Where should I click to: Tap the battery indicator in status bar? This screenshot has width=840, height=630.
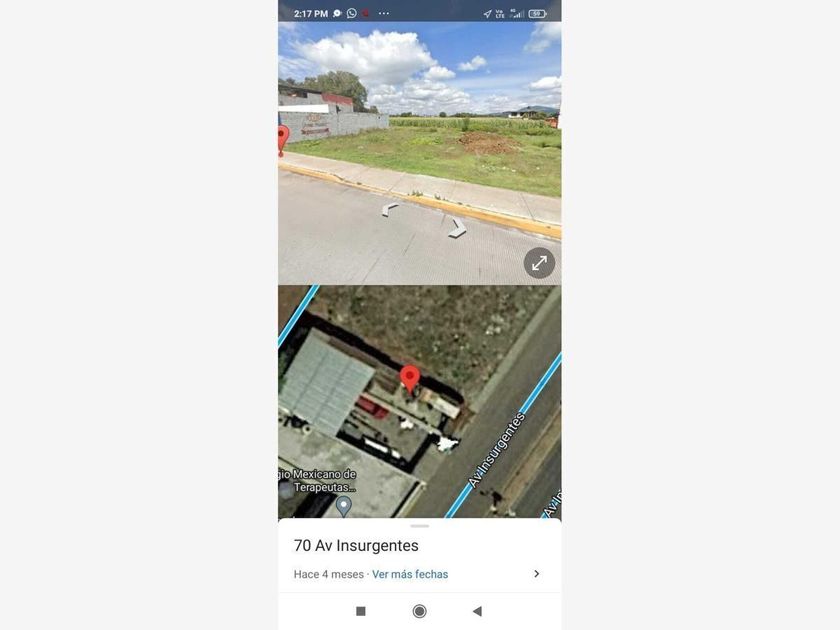click(537, 14)
